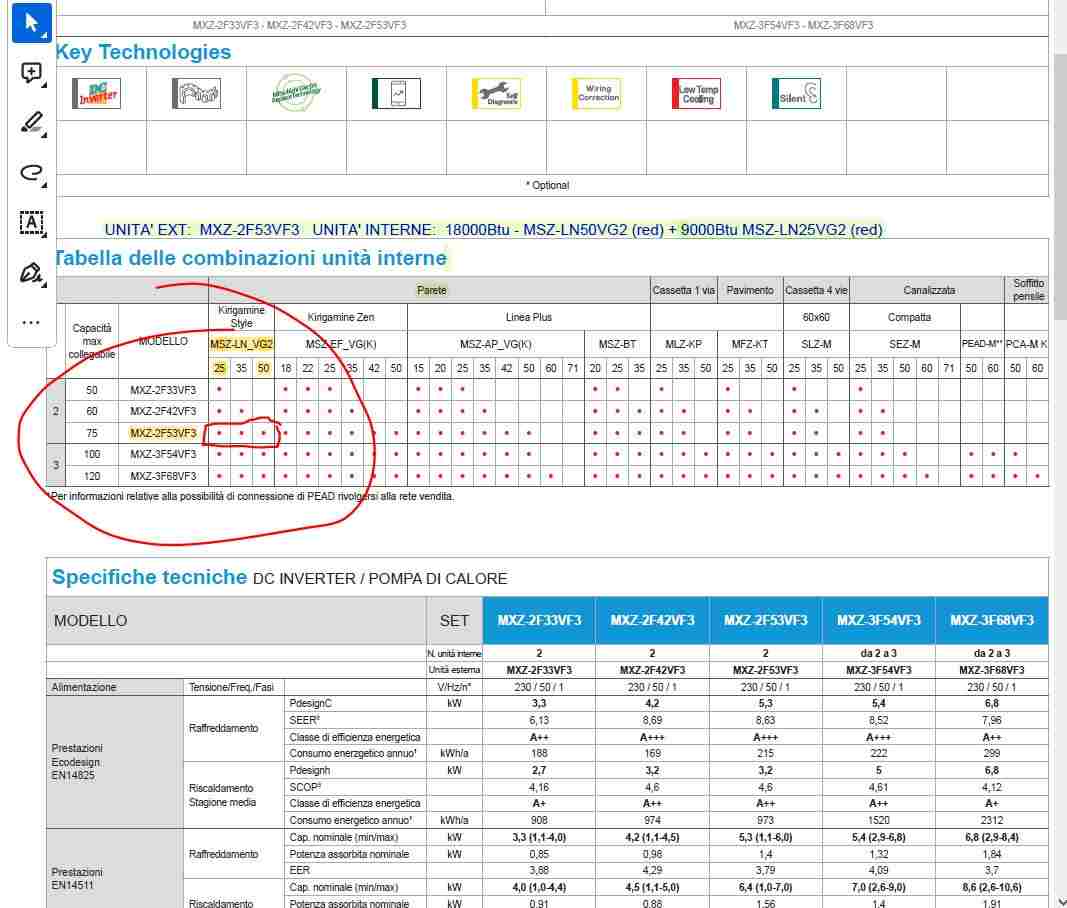Viewport: 1067px width, 908px height.
Task: Click the 'Specifiche tecniche' heading
Action: click(149, 577)
